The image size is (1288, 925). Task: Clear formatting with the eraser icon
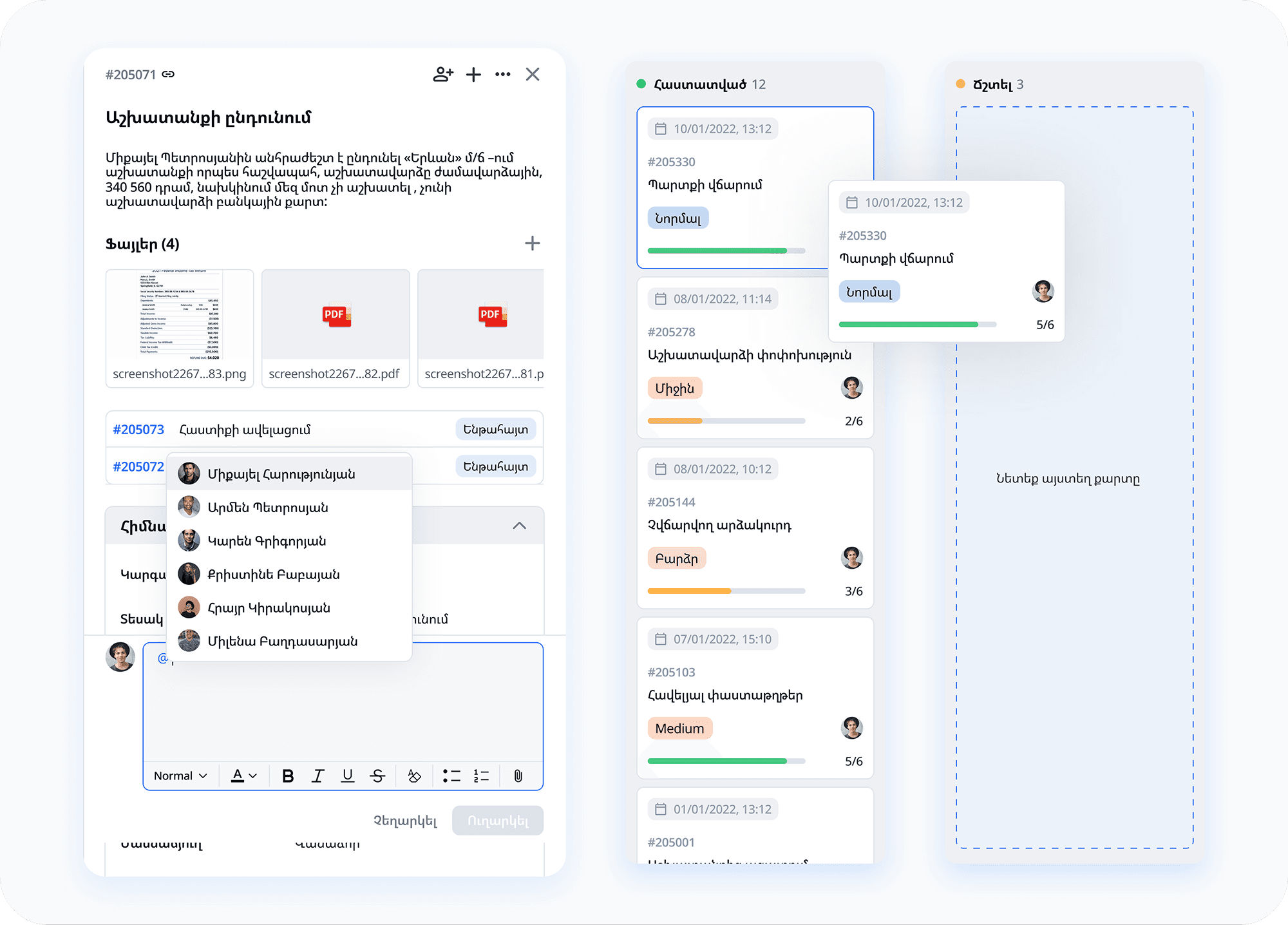tap(414, 776)
